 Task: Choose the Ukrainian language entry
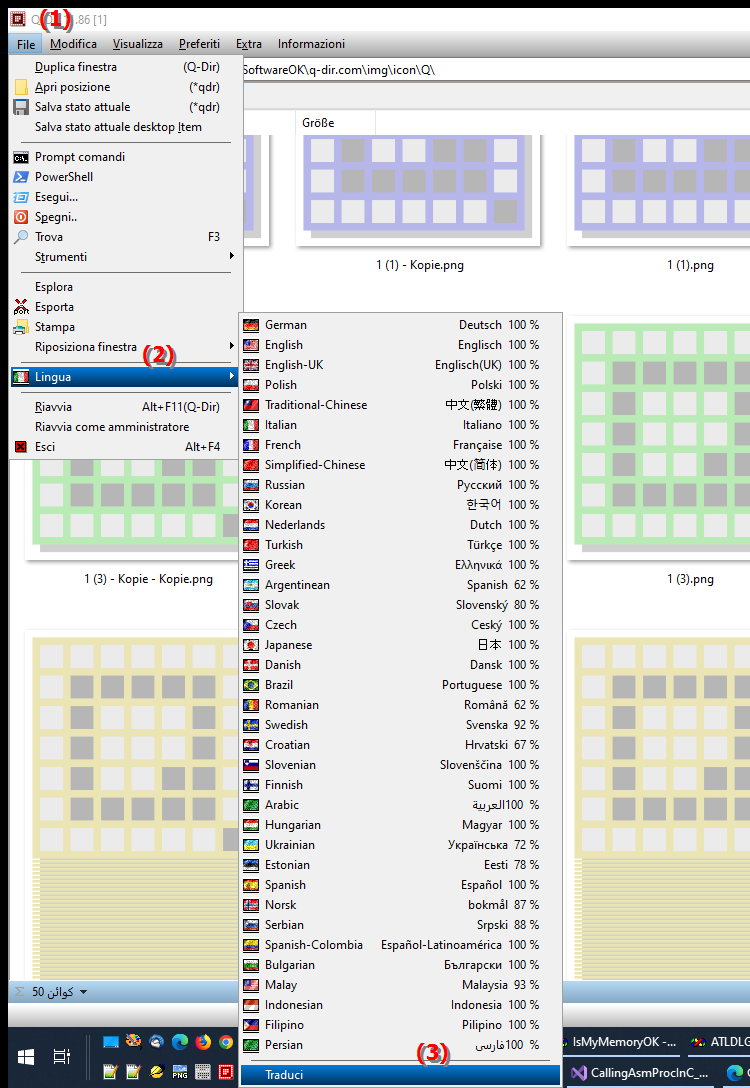coord(400,845)
